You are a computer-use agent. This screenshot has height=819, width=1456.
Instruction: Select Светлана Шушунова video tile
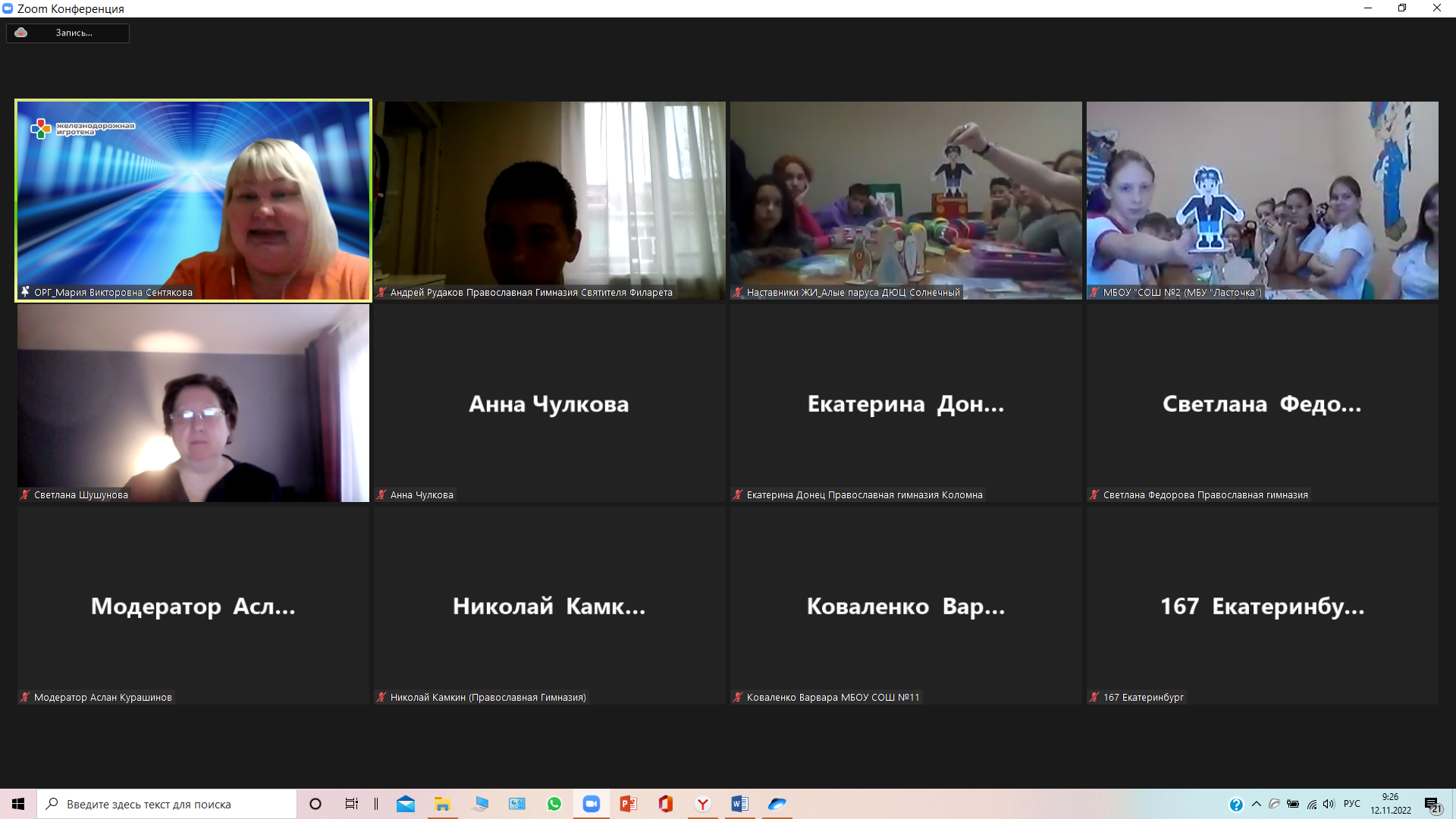coord(193,403)
